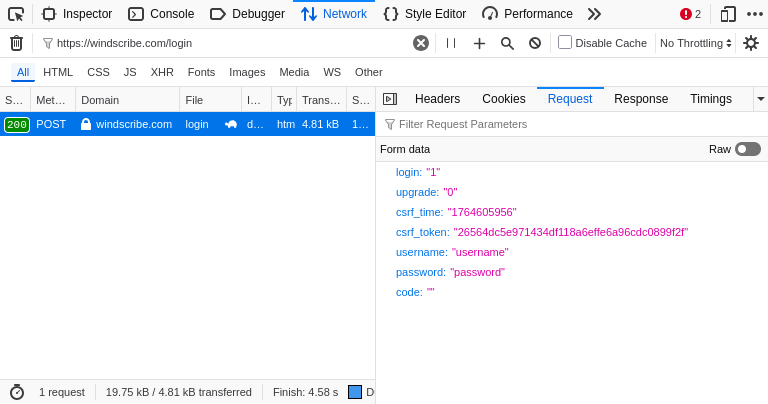This screenshot has width=768, height=404.
Task: Clear network log with trash icon
Action: pyautogui.click(x=16, y=43)
